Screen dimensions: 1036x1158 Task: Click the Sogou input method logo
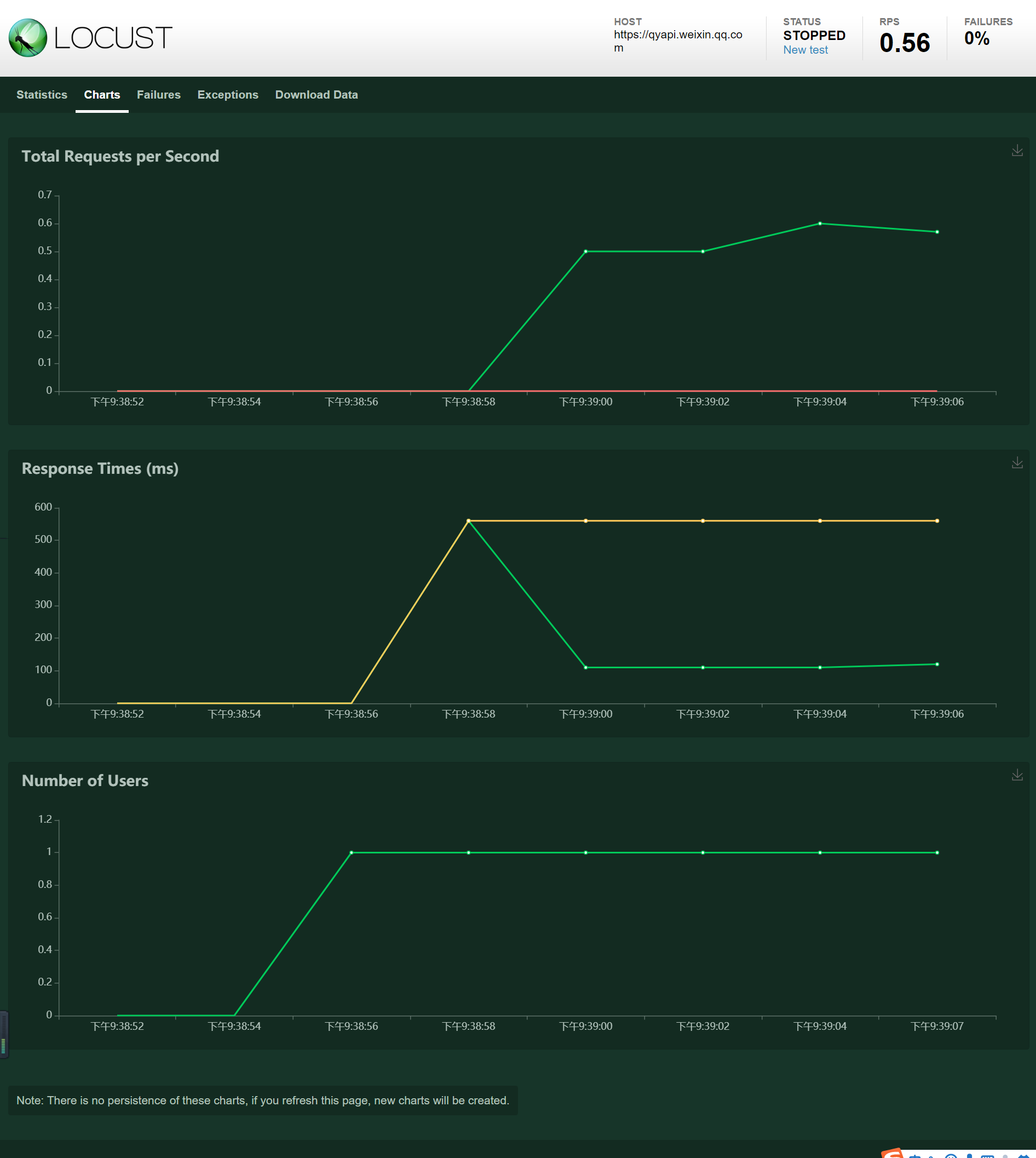pyautogui.click(x=893, y=1153)
